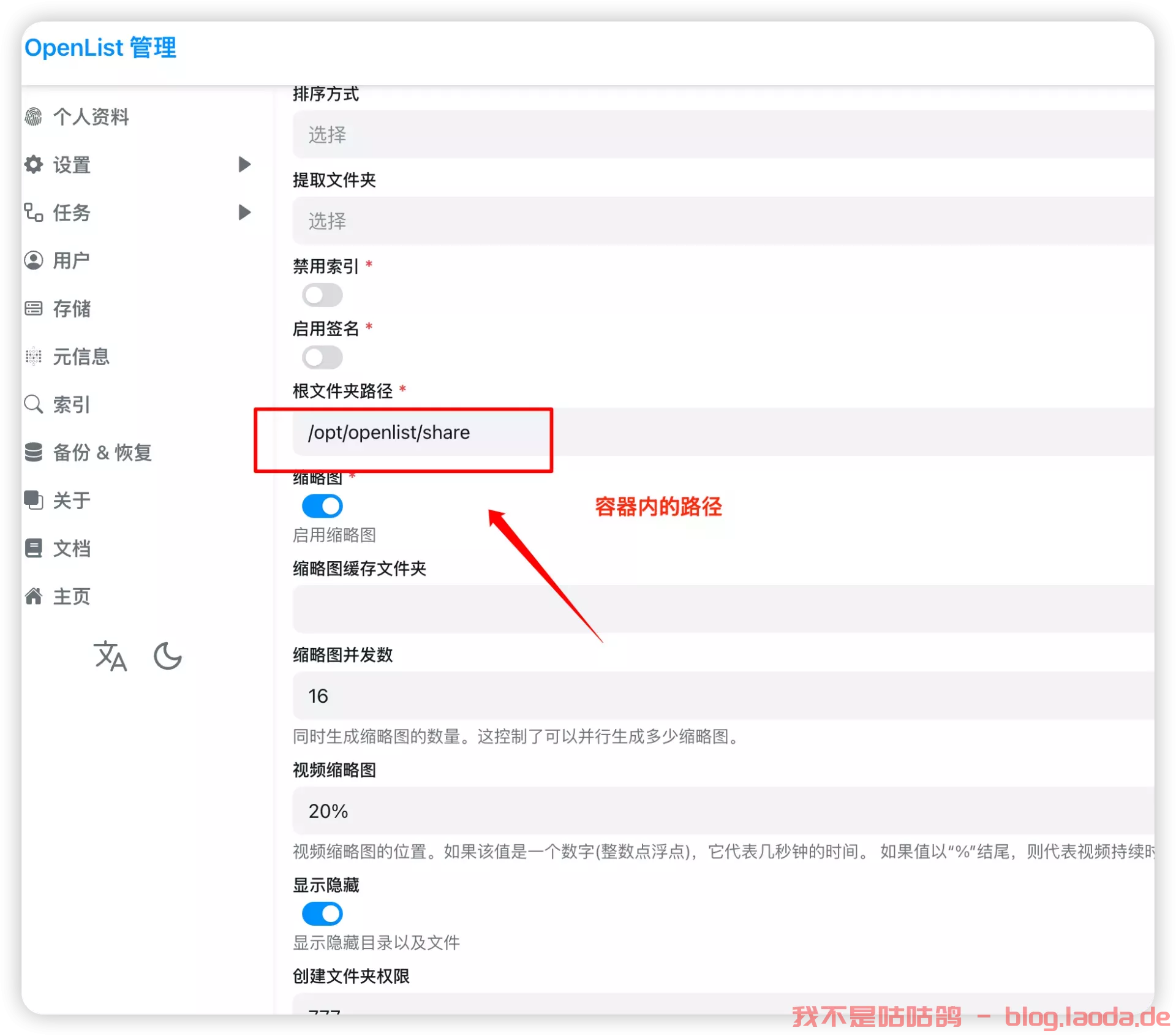
Task: Click the fingerprint icon beside 个人资料
Action: [34, 116]
